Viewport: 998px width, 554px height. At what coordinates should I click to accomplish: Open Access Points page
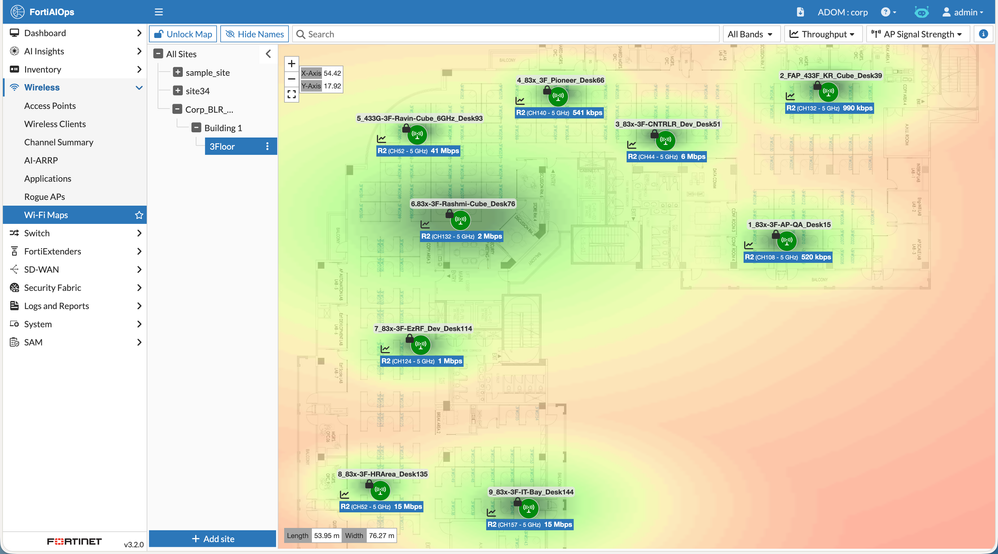pyautogui.click(x=50, y=106)
